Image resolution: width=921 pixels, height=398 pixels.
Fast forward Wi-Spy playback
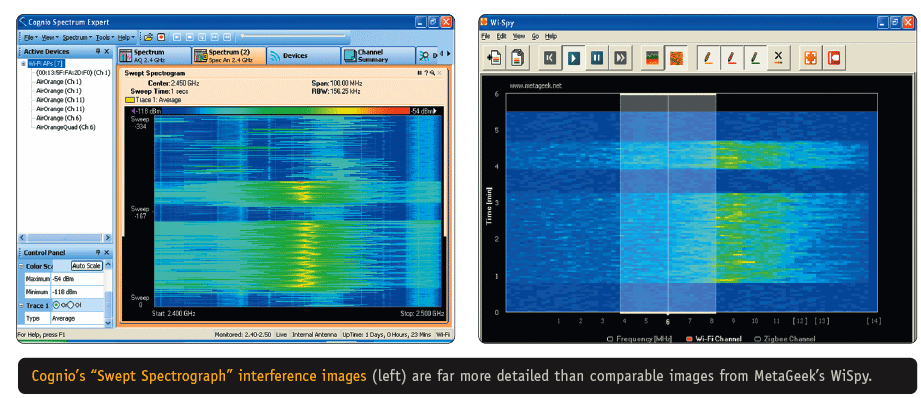coord(620,58)
